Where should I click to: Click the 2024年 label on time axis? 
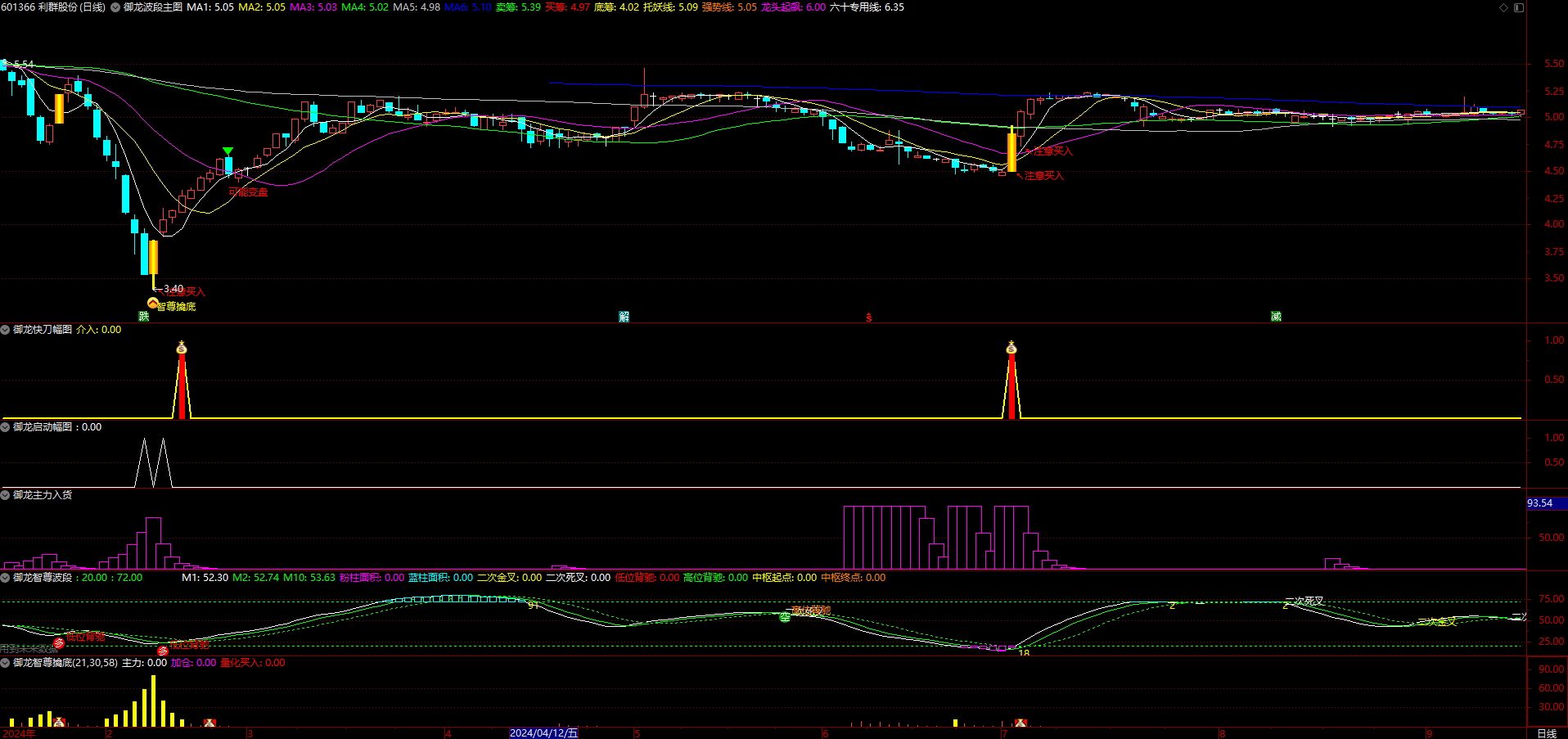click(18, 733)
